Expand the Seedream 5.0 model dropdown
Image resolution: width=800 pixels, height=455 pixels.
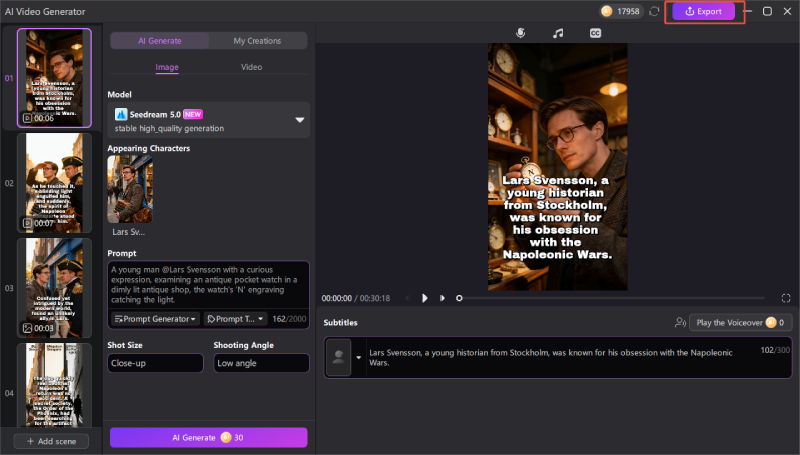click(x=299, y=120)
